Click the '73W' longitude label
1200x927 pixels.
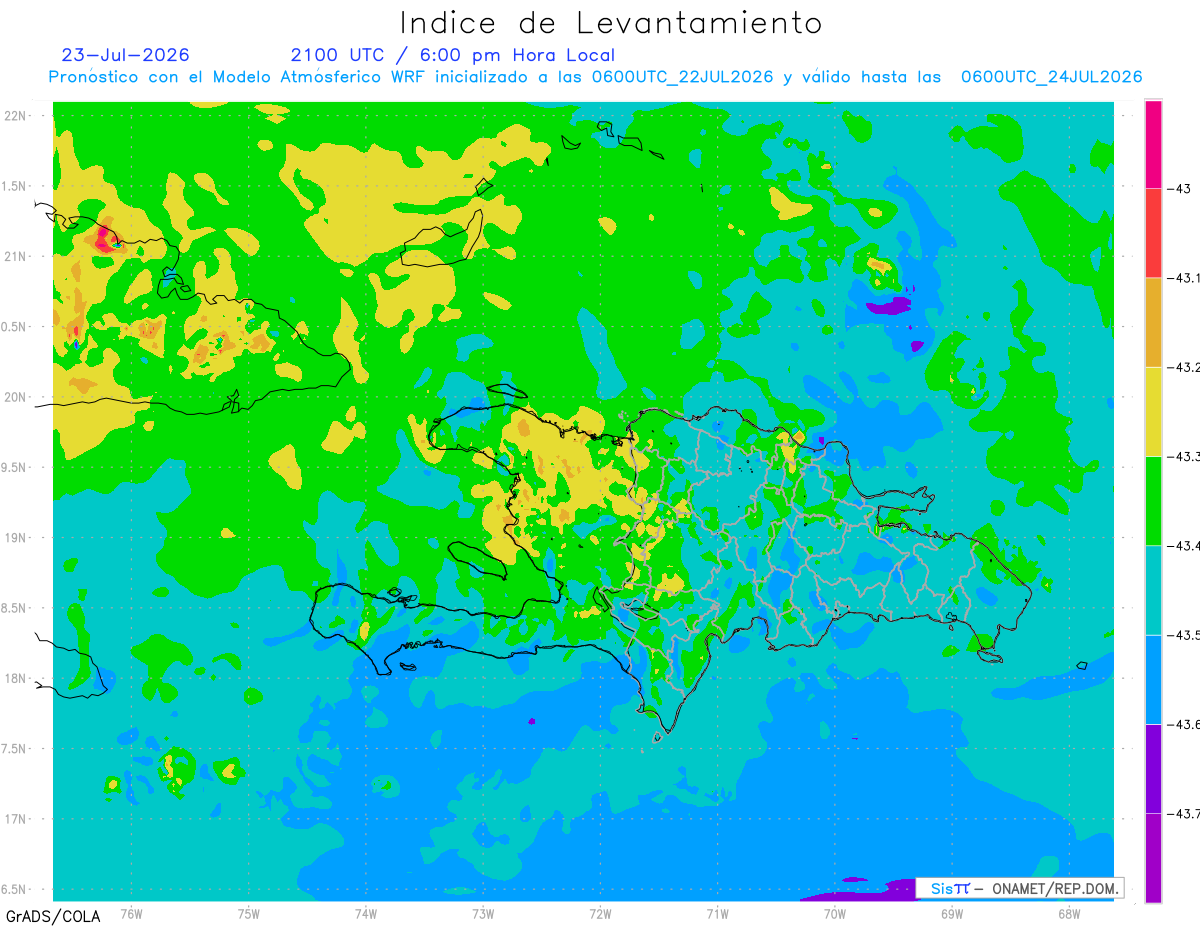pyautogui.click(x=483, y=914)
